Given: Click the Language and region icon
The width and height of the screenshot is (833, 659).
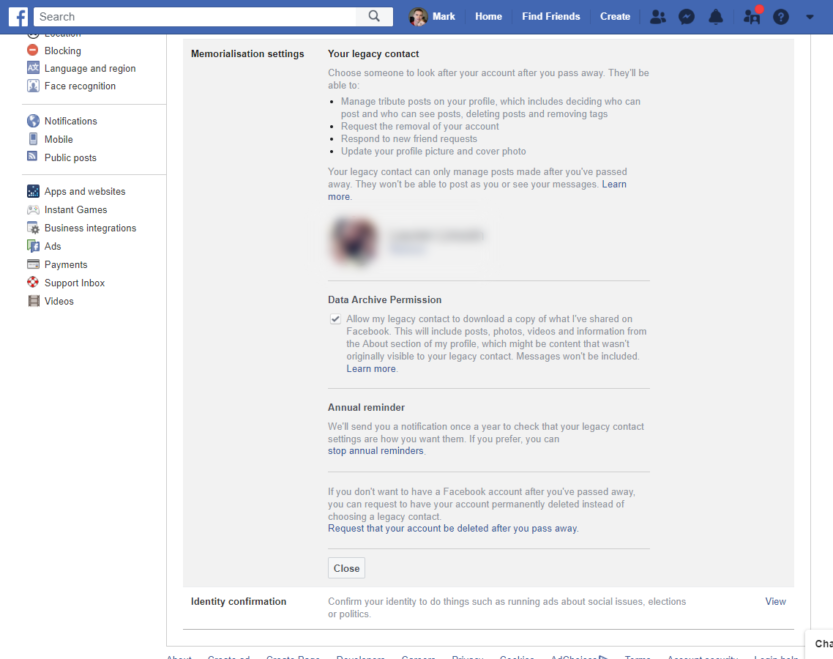Looking at the screenshot, I should [x=33, y=67].
